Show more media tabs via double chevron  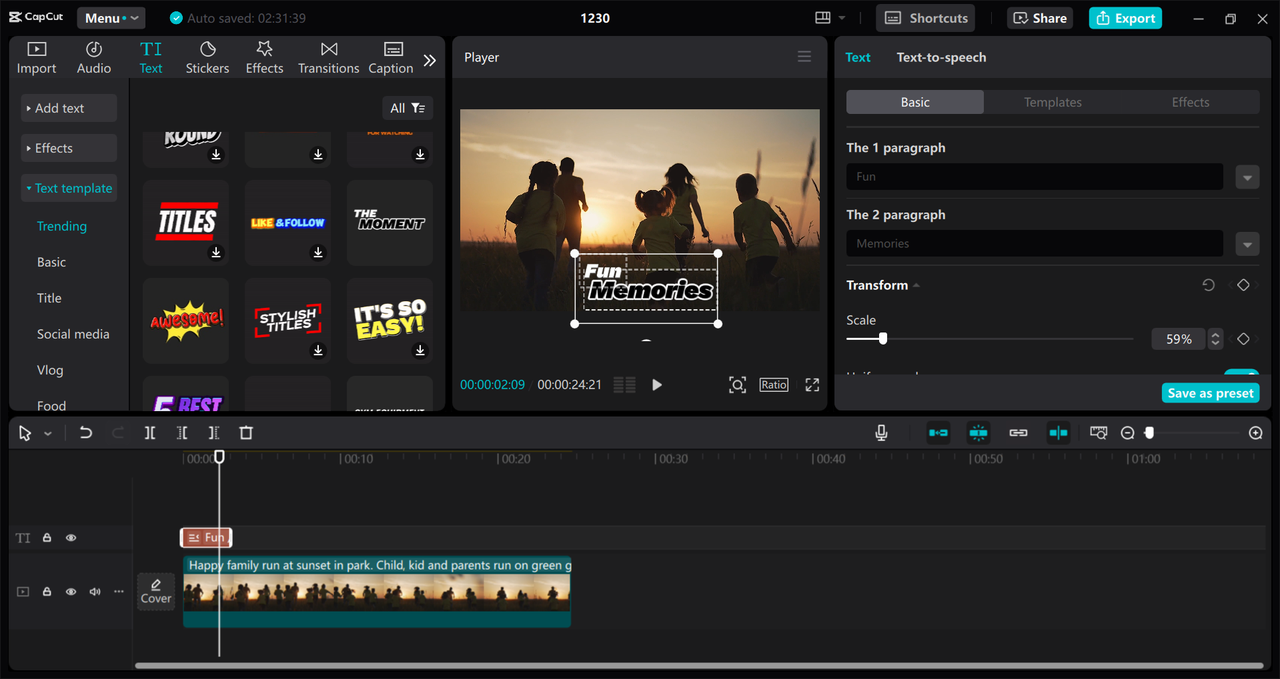430,60
